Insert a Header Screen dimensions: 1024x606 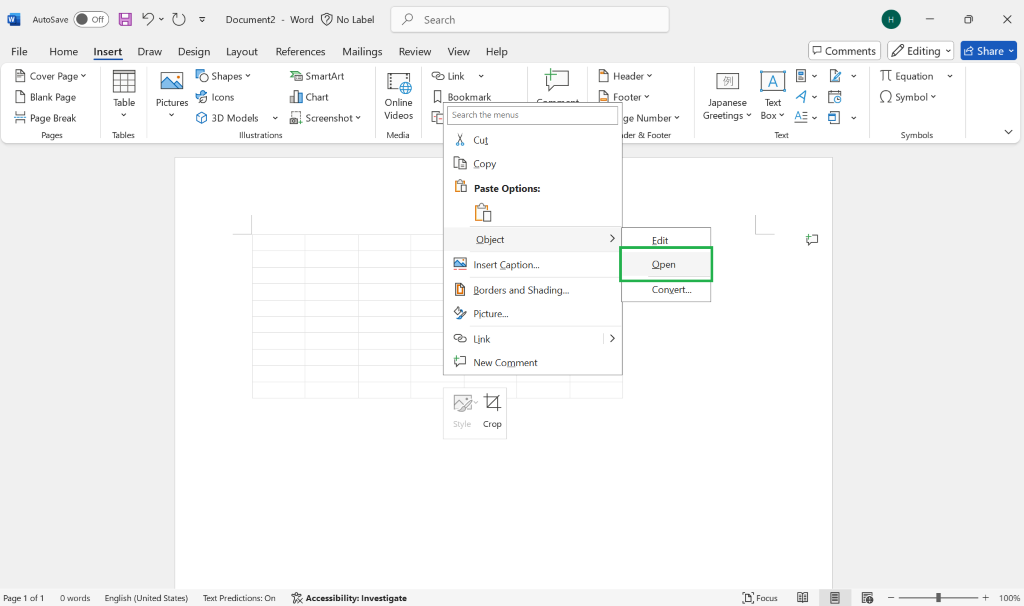pos(625,76)
